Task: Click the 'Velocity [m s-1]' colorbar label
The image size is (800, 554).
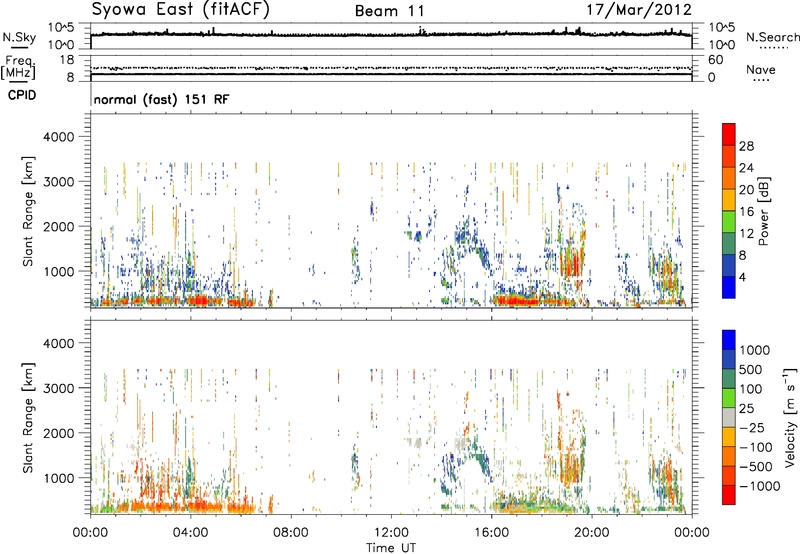Action: [x=790, y=417]
